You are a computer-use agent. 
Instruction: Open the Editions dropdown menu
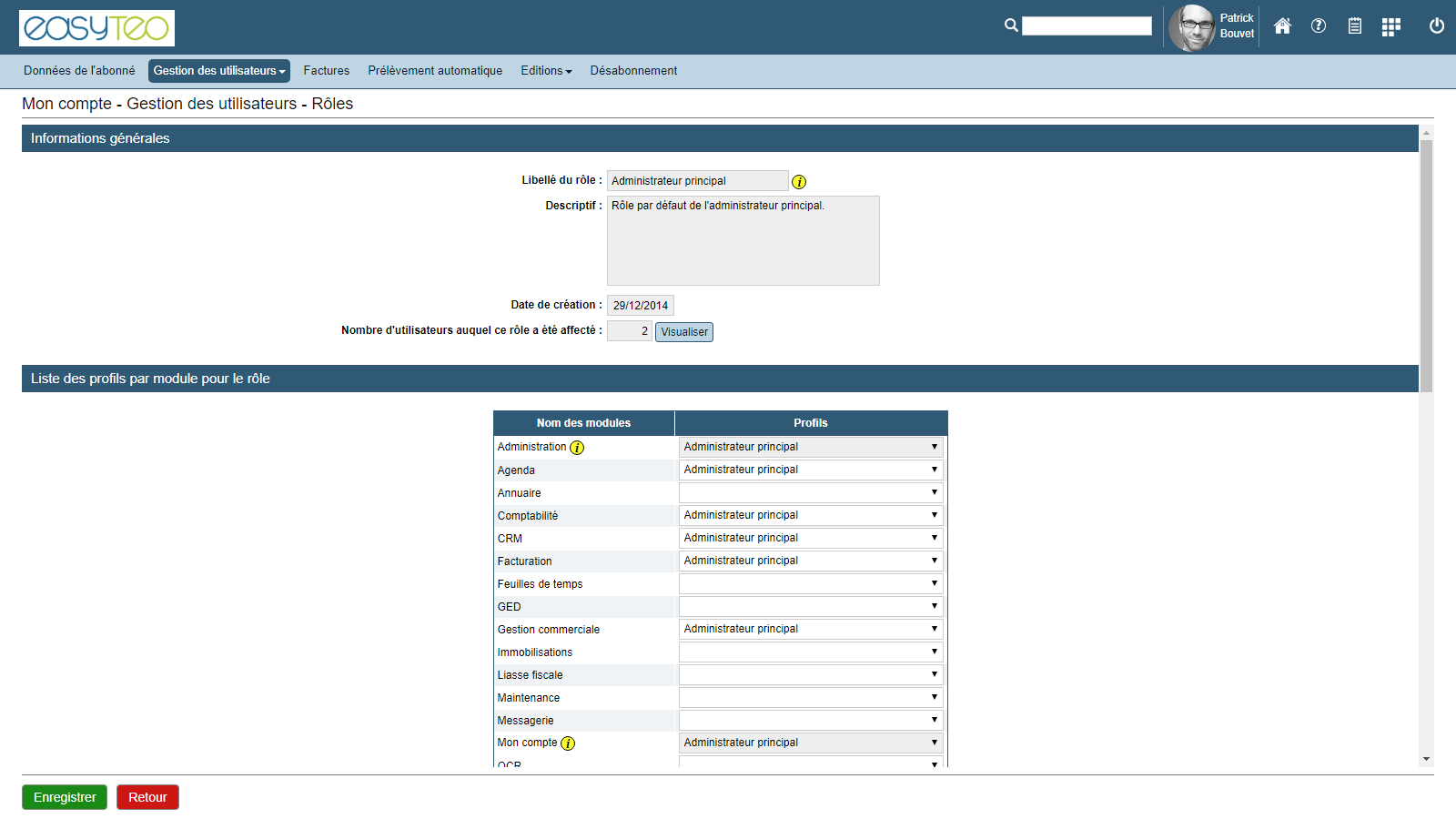tap(546, 71)
